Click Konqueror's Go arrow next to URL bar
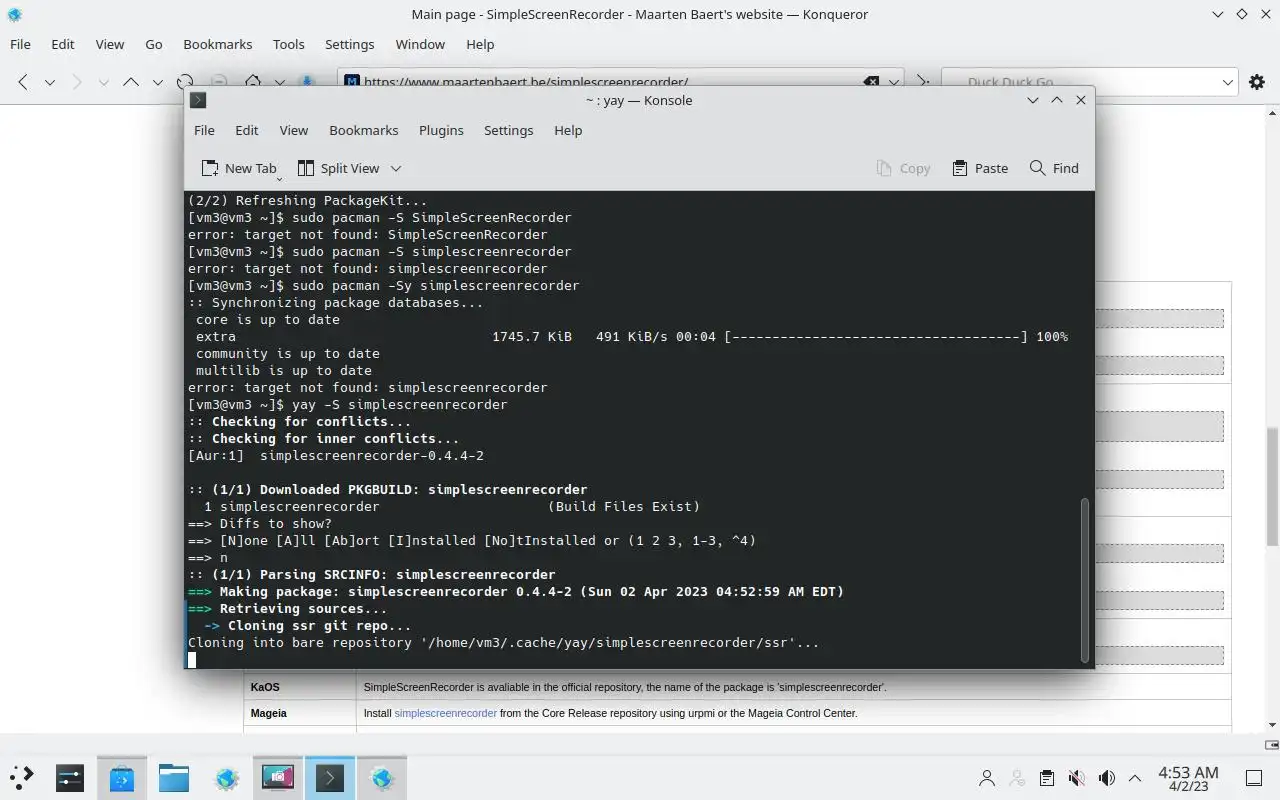The height and width of the screenshot is (800, 1280). (x=923, y=82)
